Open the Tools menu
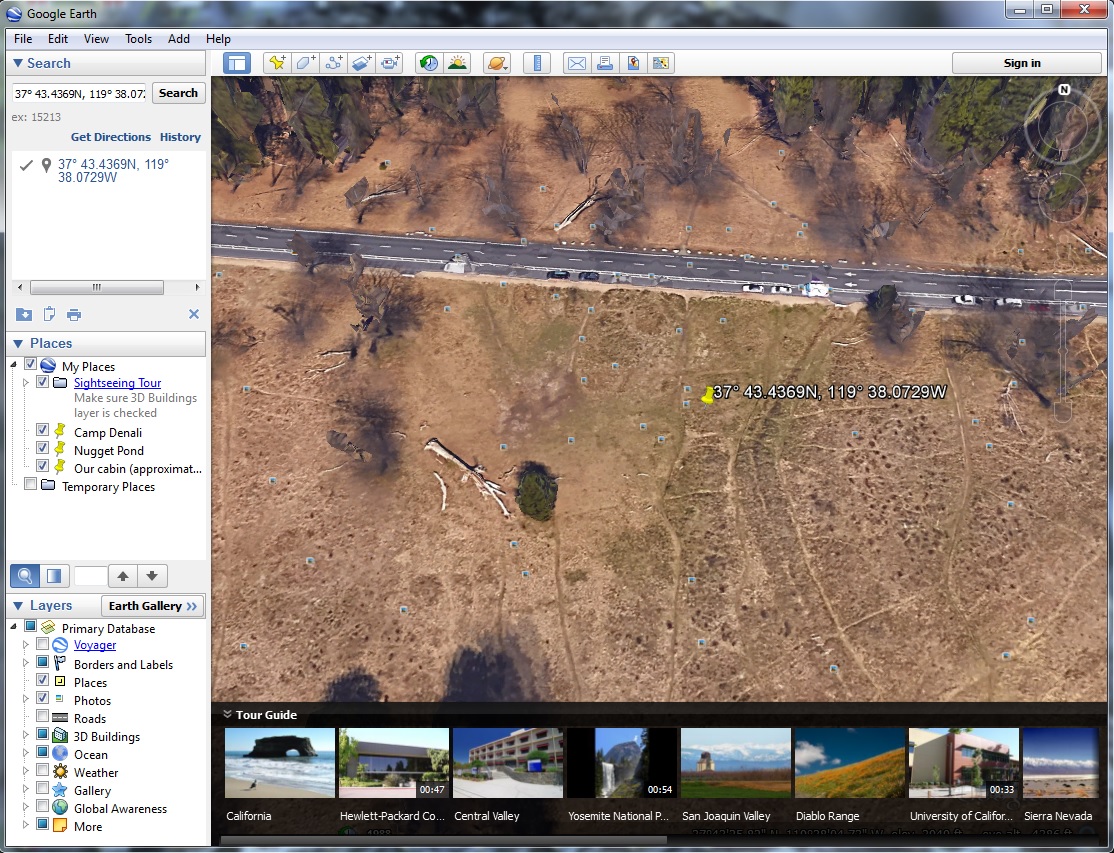The width and height of the screenshot is (1114, 853). [139, 39]
